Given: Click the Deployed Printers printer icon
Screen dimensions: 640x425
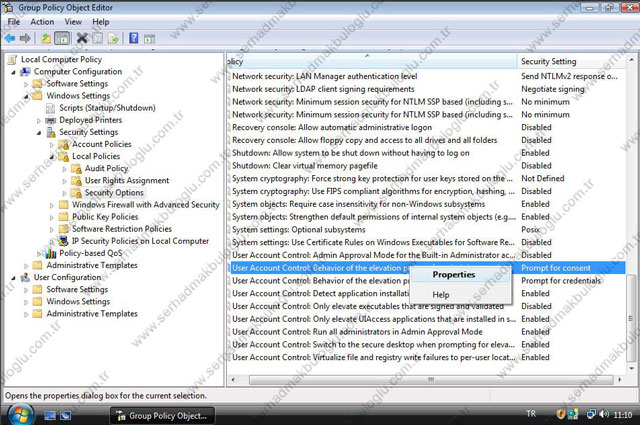Looking at the screenshot, I should [x=51, y=120].
